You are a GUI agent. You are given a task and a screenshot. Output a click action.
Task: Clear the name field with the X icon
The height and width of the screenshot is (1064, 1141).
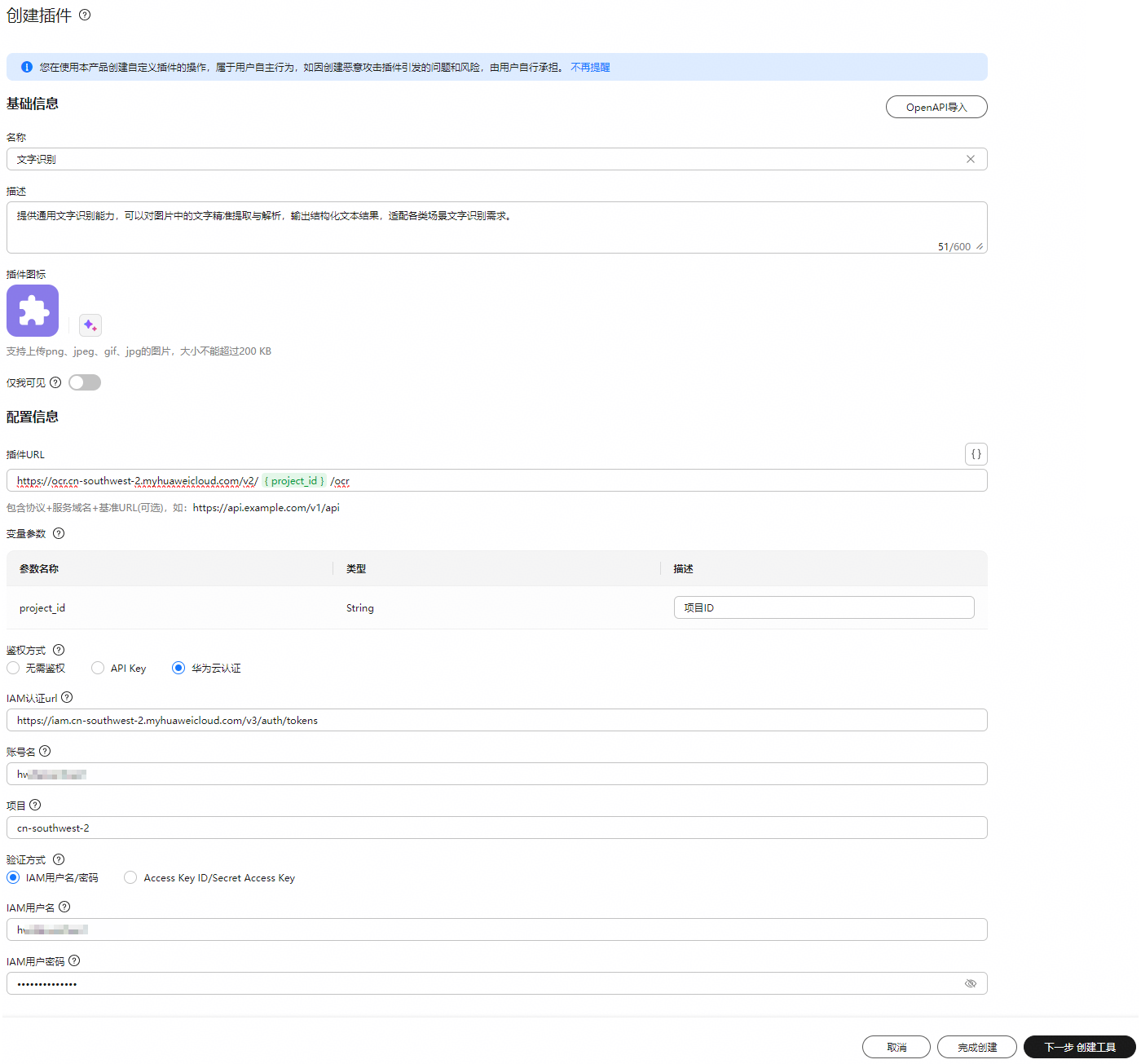click(971, 159)
